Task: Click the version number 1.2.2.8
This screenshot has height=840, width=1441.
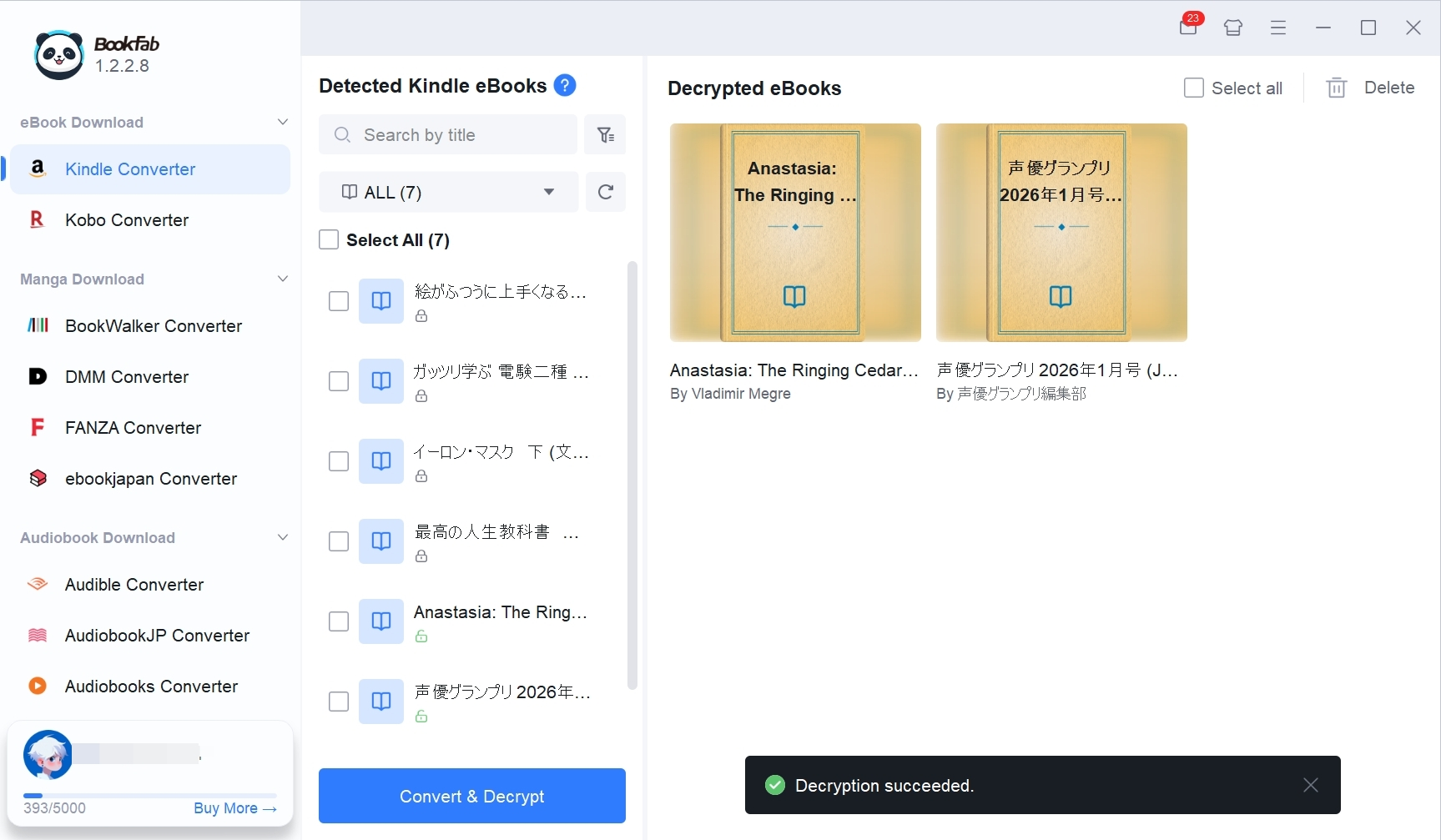Action: click(122, 66)
